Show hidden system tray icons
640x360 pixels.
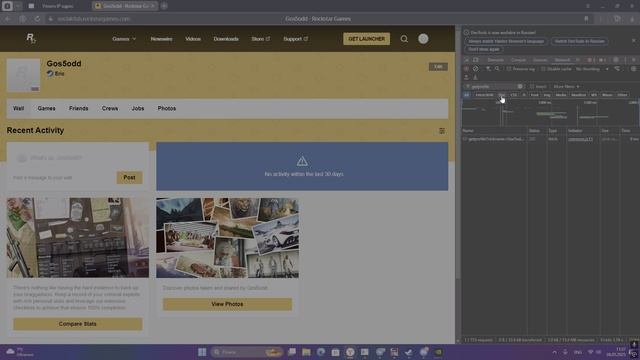554,352
